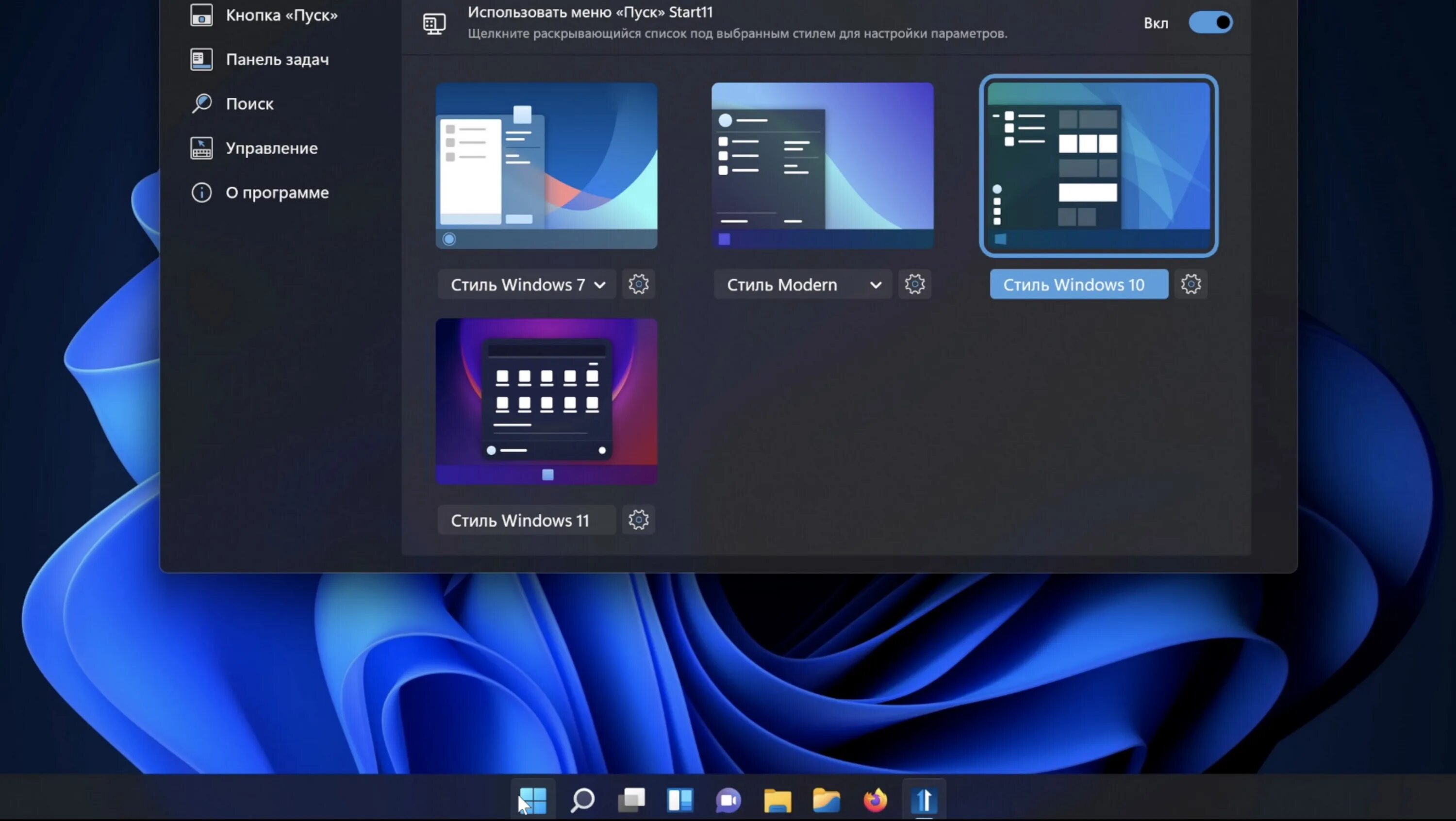
Task: Choose the Modern style preview thumbnail
Action: [x=822, y=165]
